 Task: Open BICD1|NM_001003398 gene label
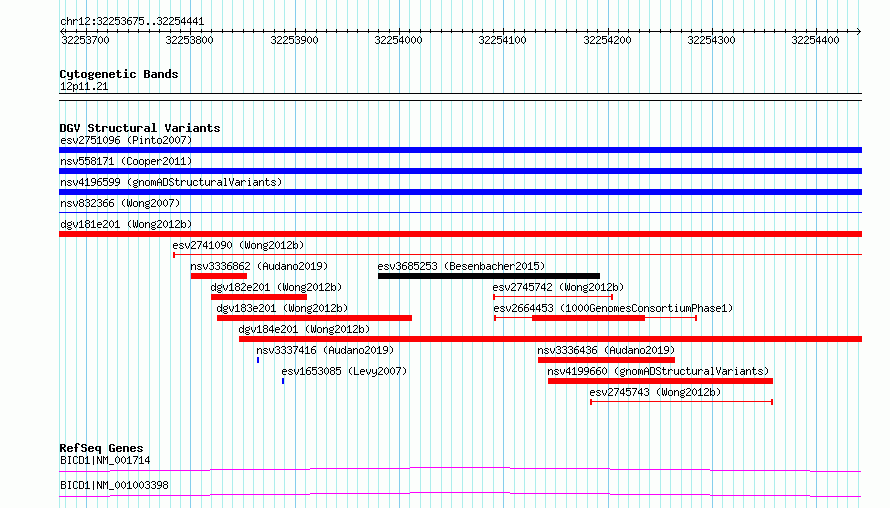click(114, 485)
